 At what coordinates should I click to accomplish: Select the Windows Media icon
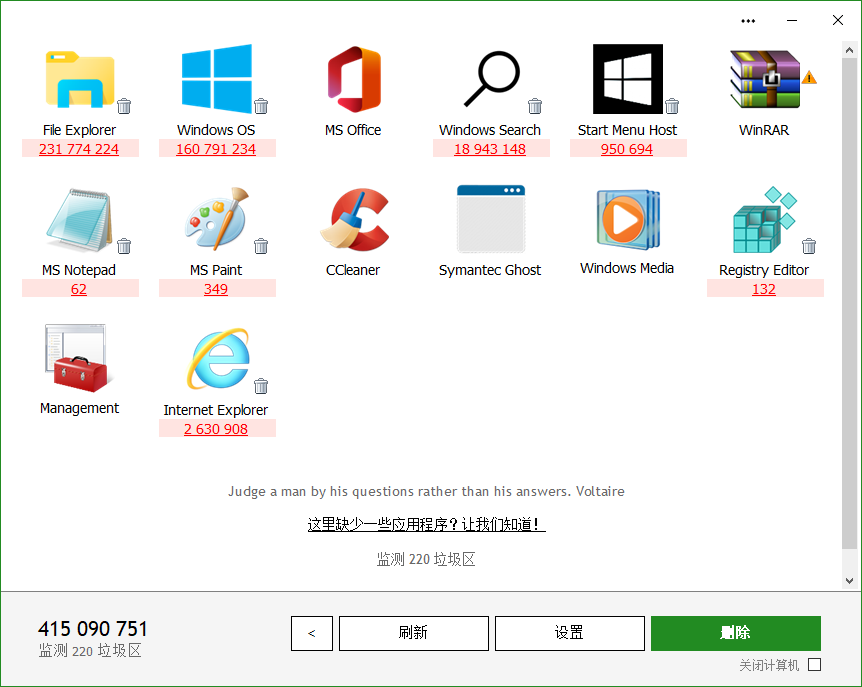click(626, 218)
